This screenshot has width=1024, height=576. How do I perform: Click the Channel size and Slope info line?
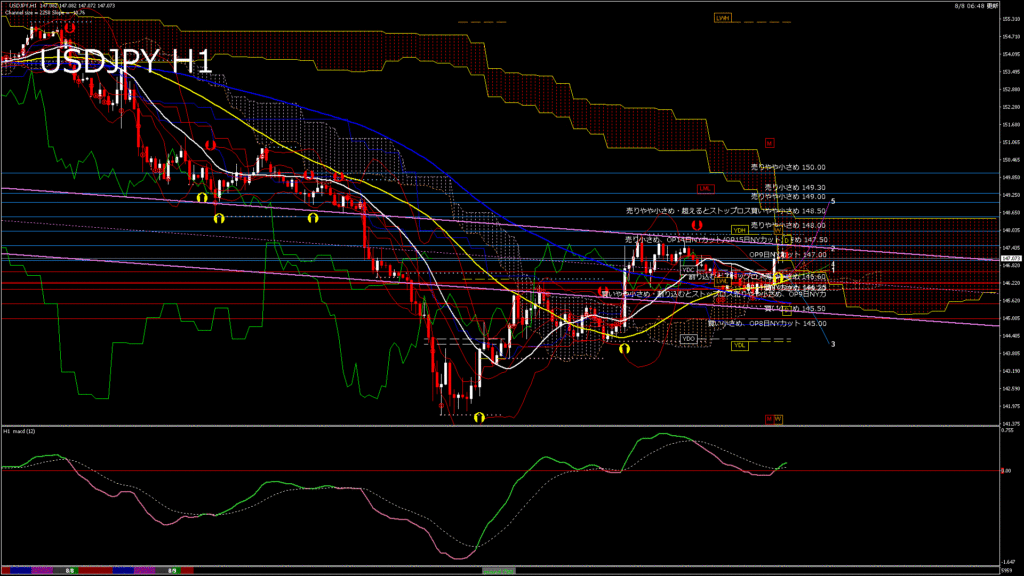pos(44,12)
